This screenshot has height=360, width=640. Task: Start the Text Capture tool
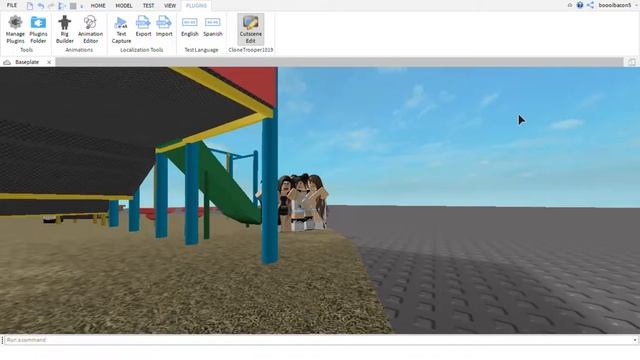[x=121, y=29]
